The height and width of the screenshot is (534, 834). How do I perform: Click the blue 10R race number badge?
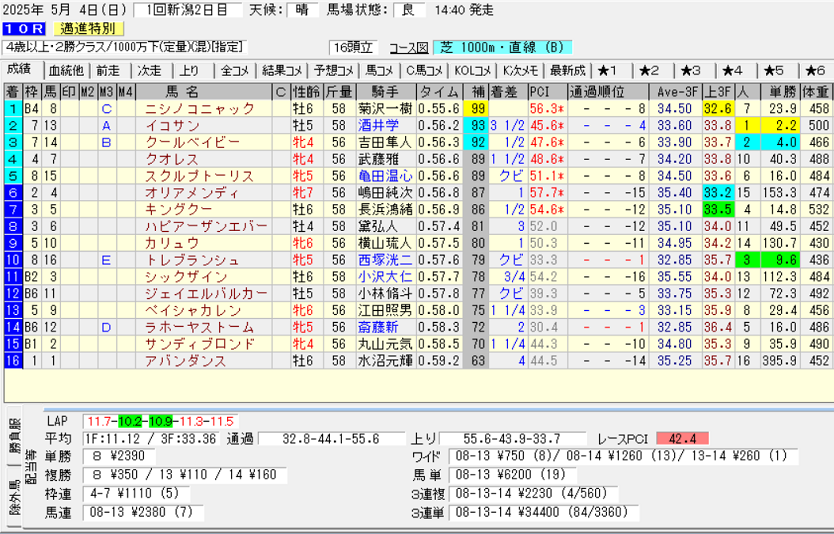[22, 28]
